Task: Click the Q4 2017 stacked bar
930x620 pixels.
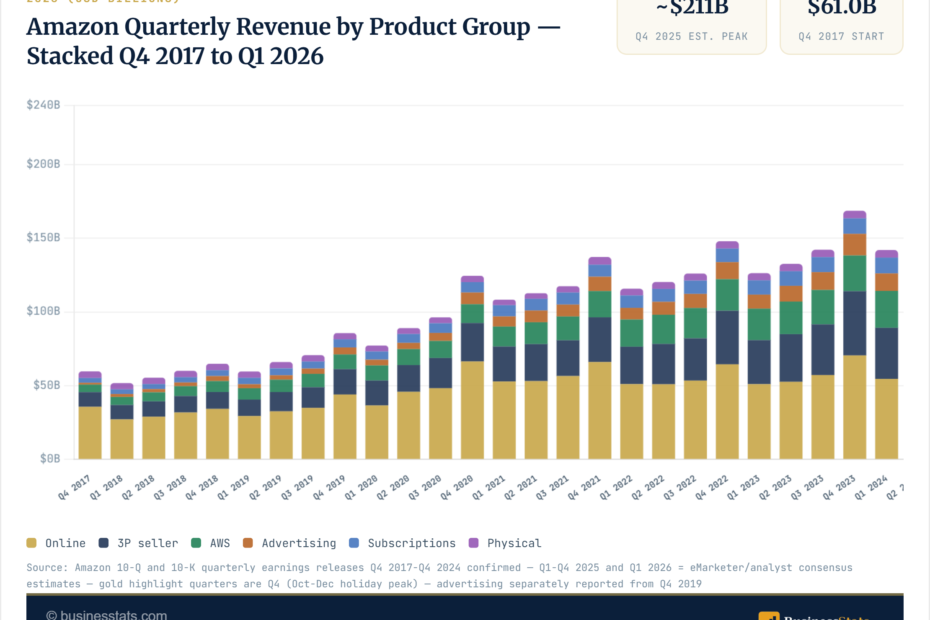Action: pos(90,415)
